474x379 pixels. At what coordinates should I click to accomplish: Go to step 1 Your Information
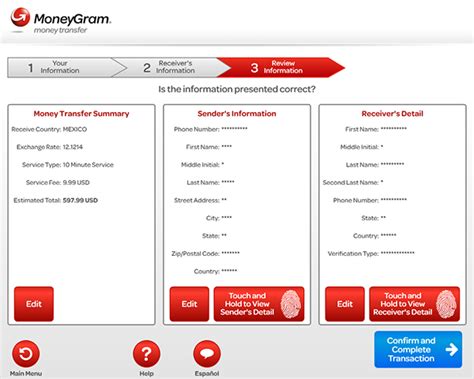click(x=63, y=67)
